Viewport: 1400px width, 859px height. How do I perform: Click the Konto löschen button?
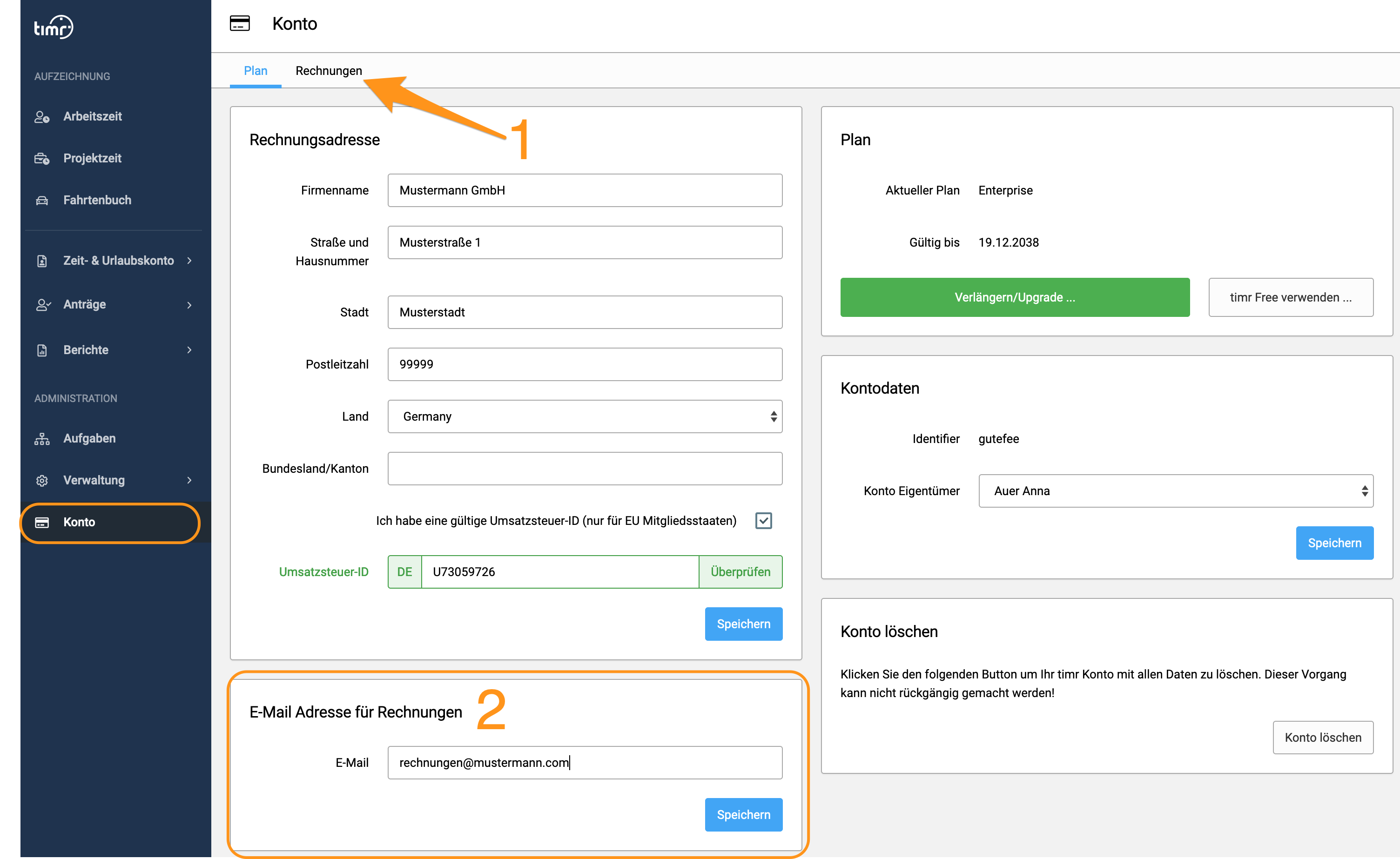point(1323,738)
